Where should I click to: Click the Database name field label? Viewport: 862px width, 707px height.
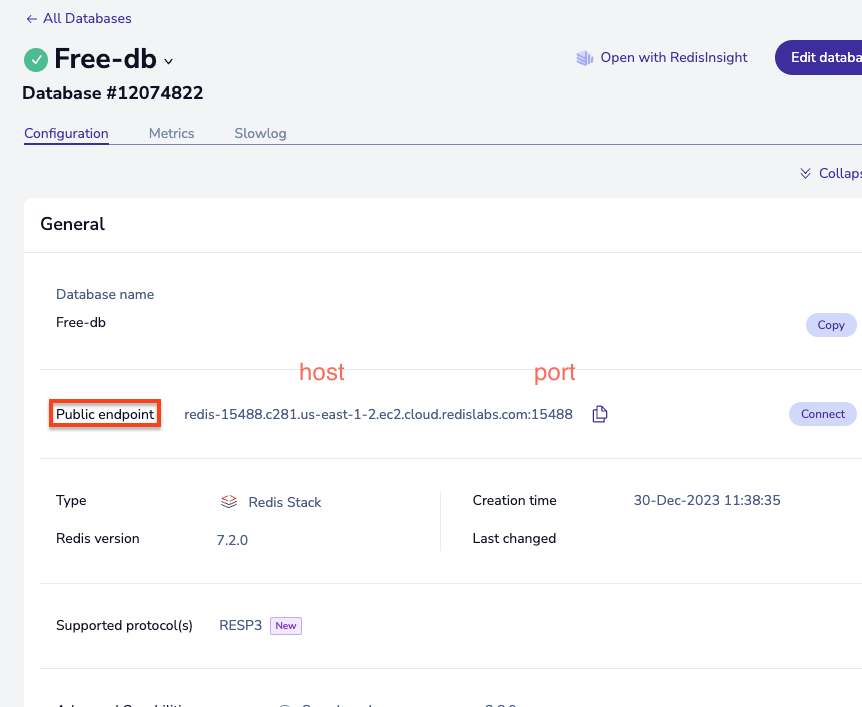click(x=105, y=294)
